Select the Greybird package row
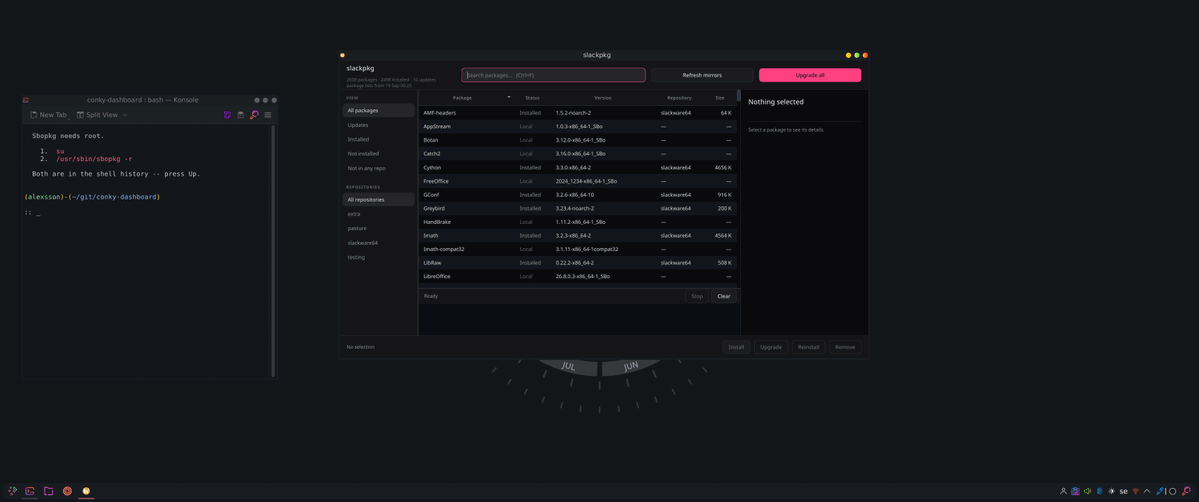The image size is (1199, 502). [577, 208]
